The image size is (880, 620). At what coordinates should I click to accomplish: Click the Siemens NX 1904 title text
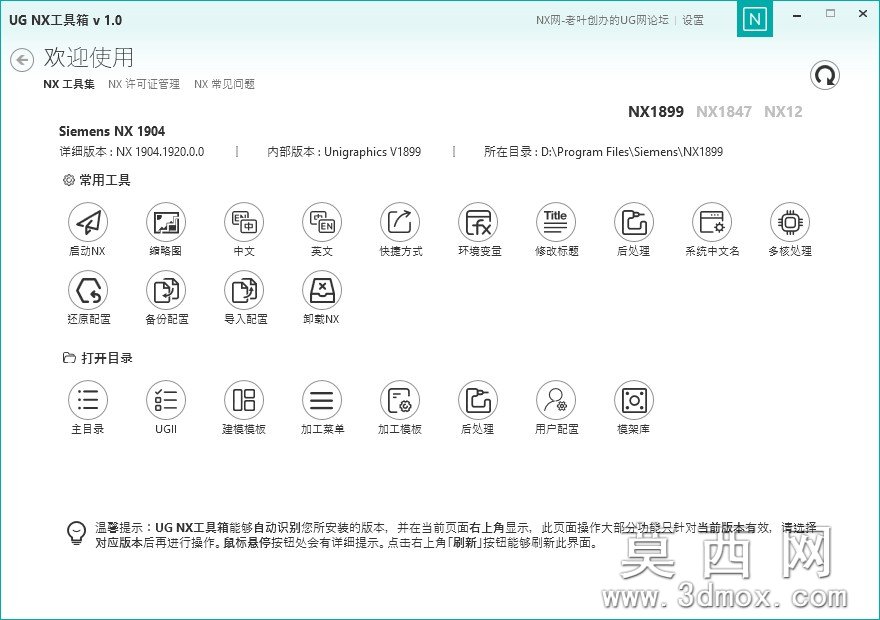pos(112,131)
